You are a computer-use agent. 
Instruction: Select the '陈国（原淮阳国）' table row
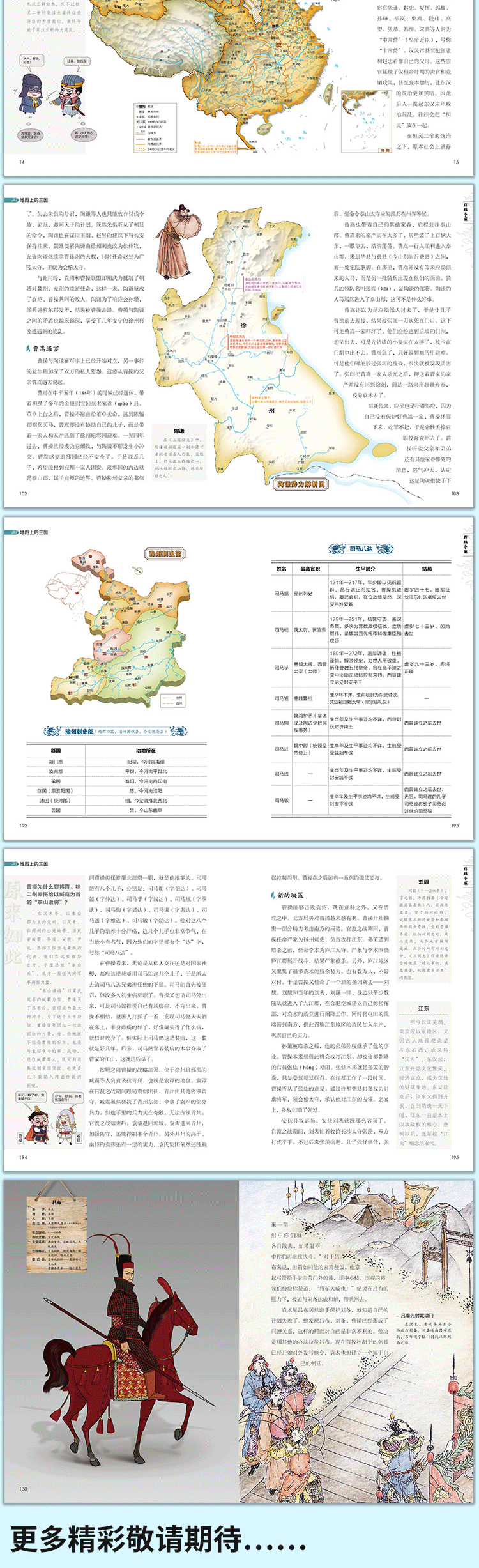click(117, 790)
